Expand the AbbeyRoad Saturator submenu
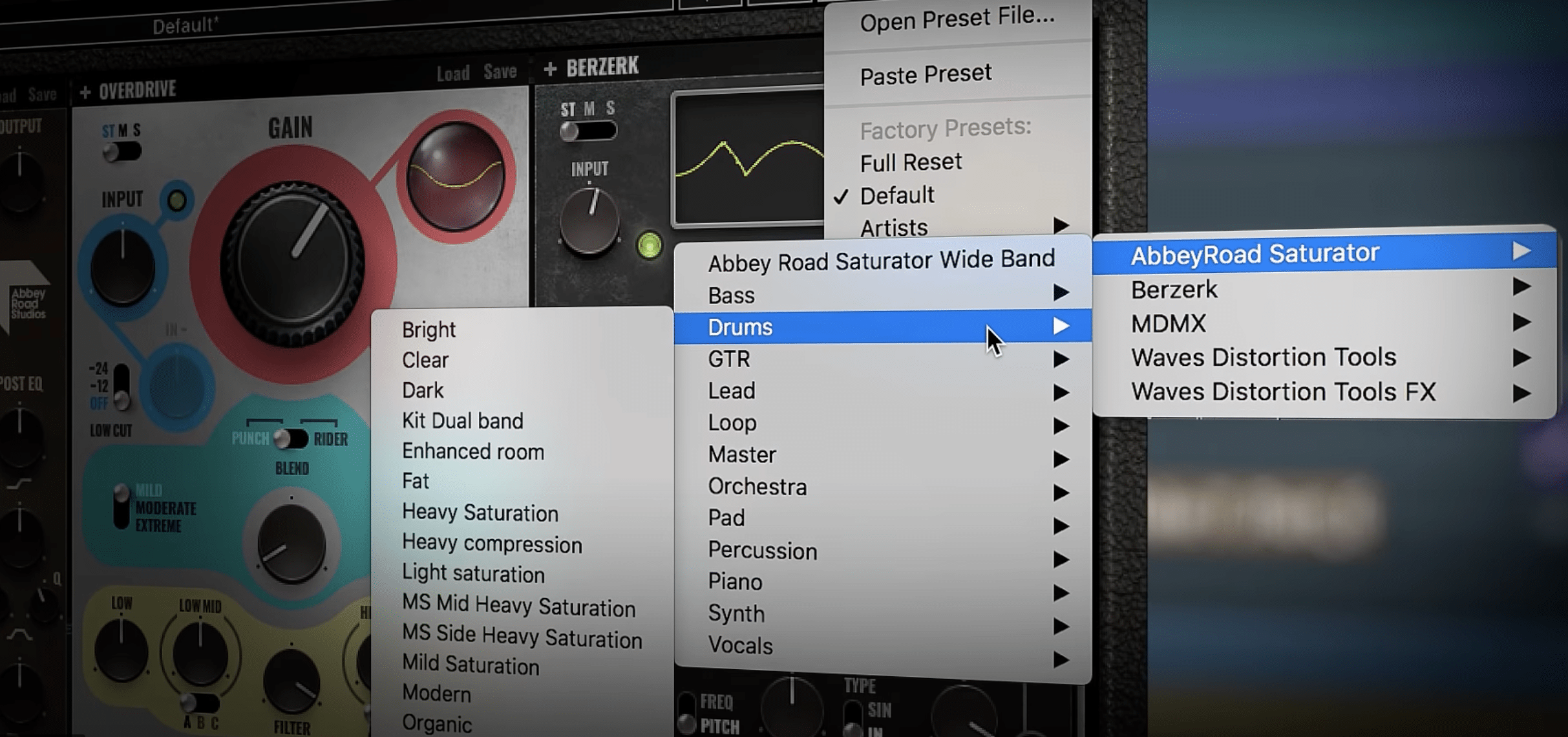1568x737 pixels. pos(1324,253)
